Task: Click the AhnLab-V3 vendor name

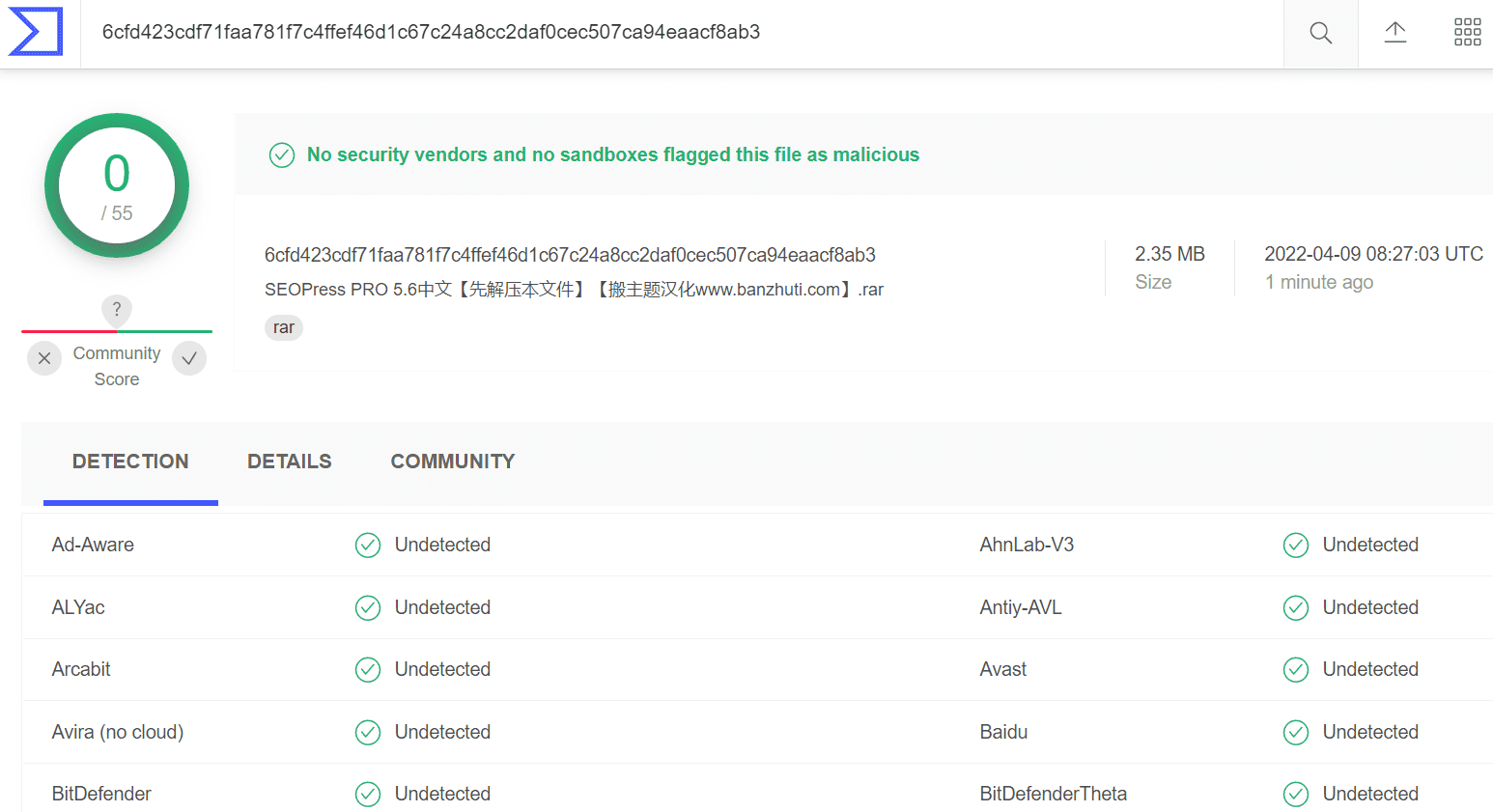Action: click(x=1027, y=546)
